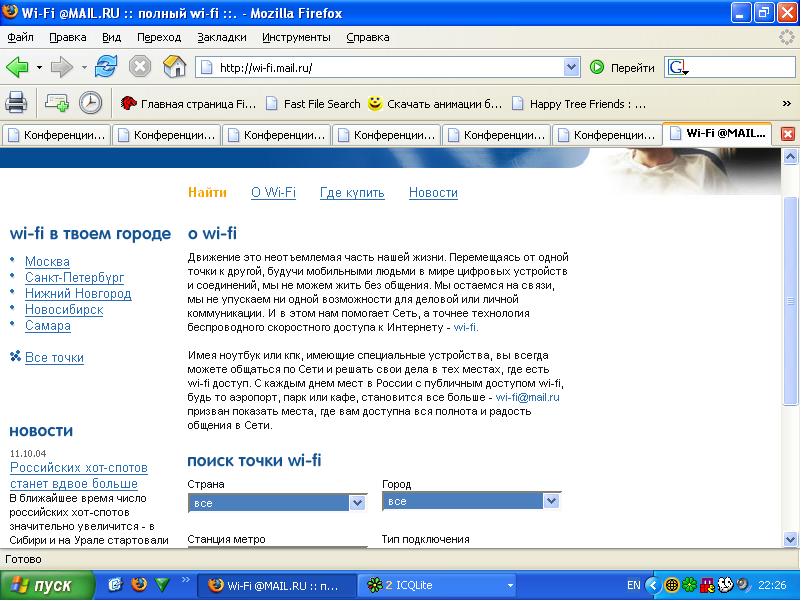The width and height of the screenshot is (801, 601).
Task: Open the Windows пуск Start button
Action: point(47,585)
